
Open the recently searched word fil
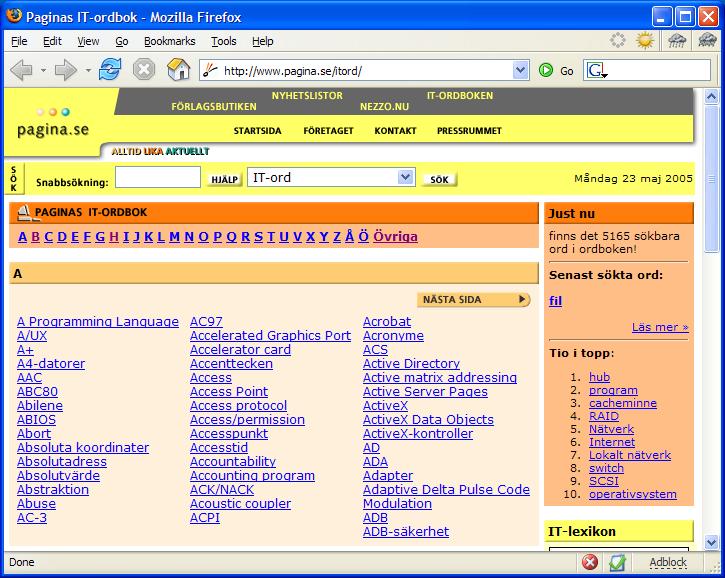tap(555, 301)
